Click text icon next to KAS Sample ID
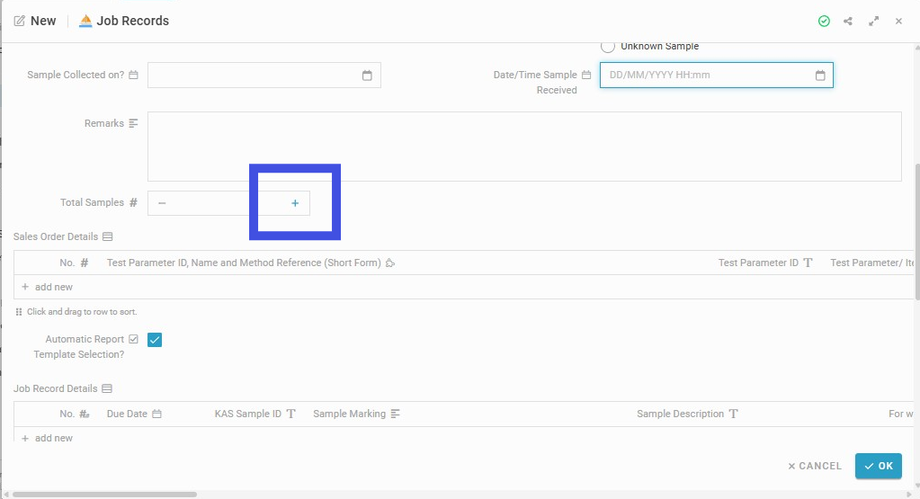This screenshot has width=920, height=499. 291,414
